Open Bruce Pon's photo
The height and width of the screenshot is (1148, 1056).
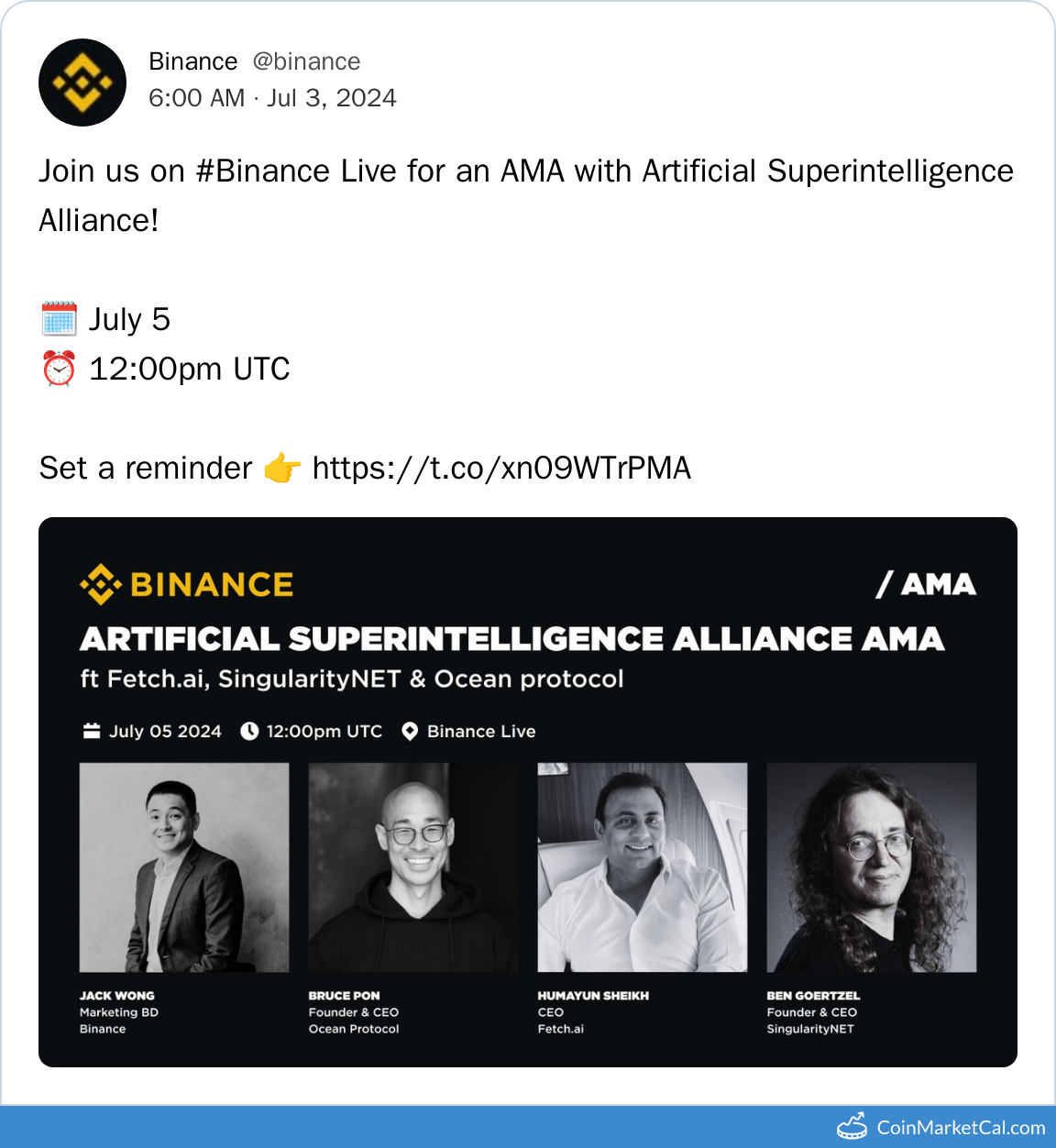coord(413,867)
